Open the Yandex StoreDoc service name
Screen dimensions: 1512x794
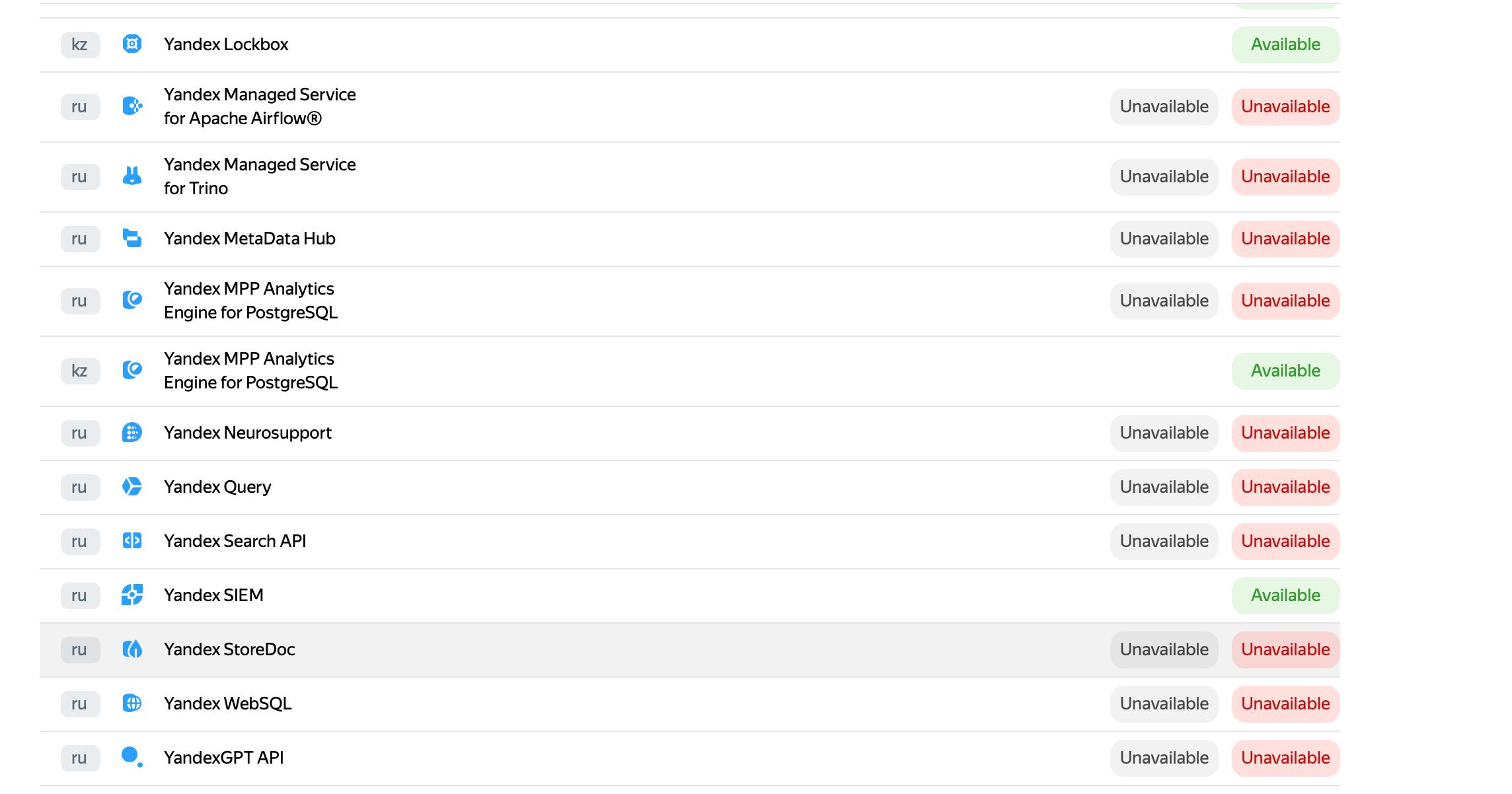[x=229, y=649]
